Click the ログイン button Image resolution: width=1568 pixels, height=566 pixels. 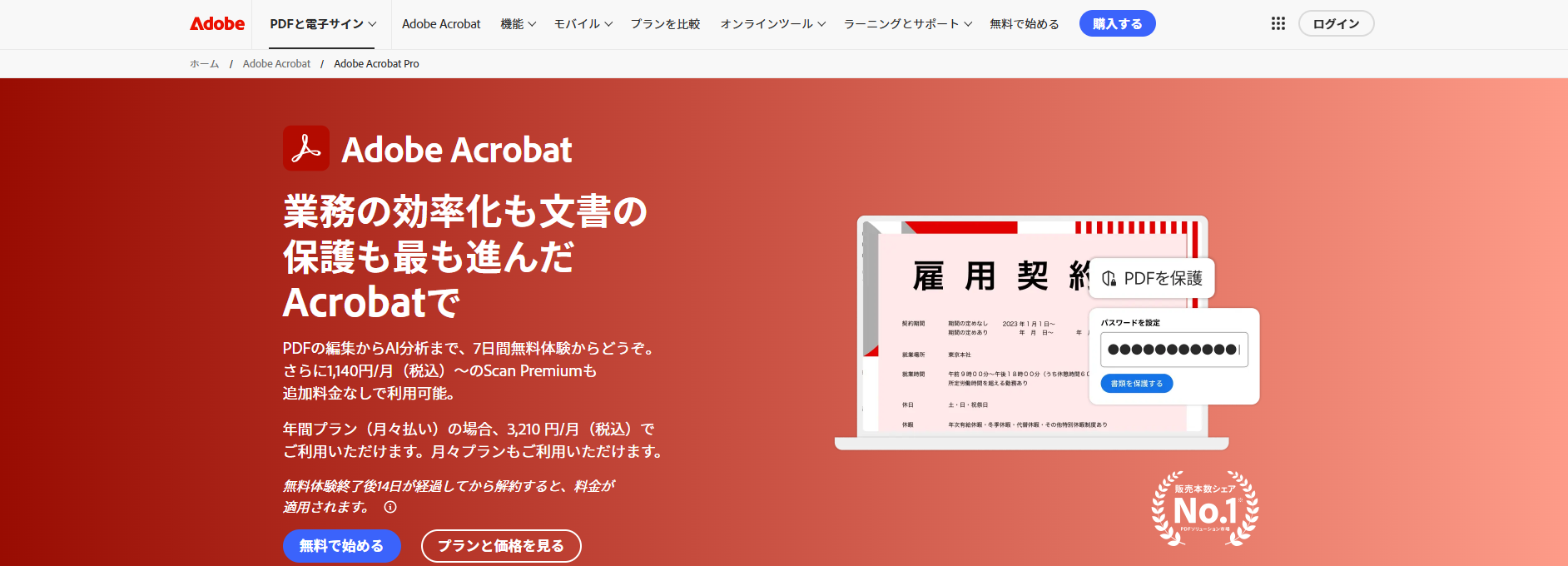point(1336,23)
